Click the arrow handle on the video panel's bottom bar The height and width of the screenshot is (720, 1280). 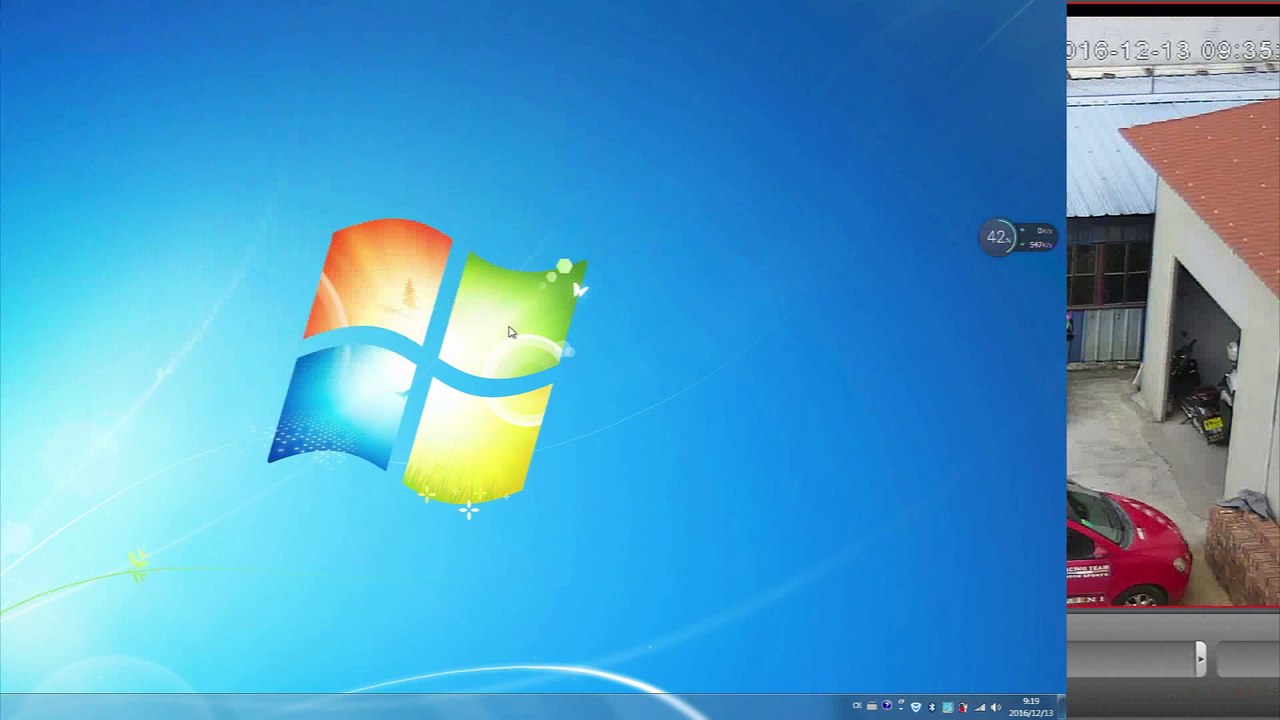click(1201, 658)
